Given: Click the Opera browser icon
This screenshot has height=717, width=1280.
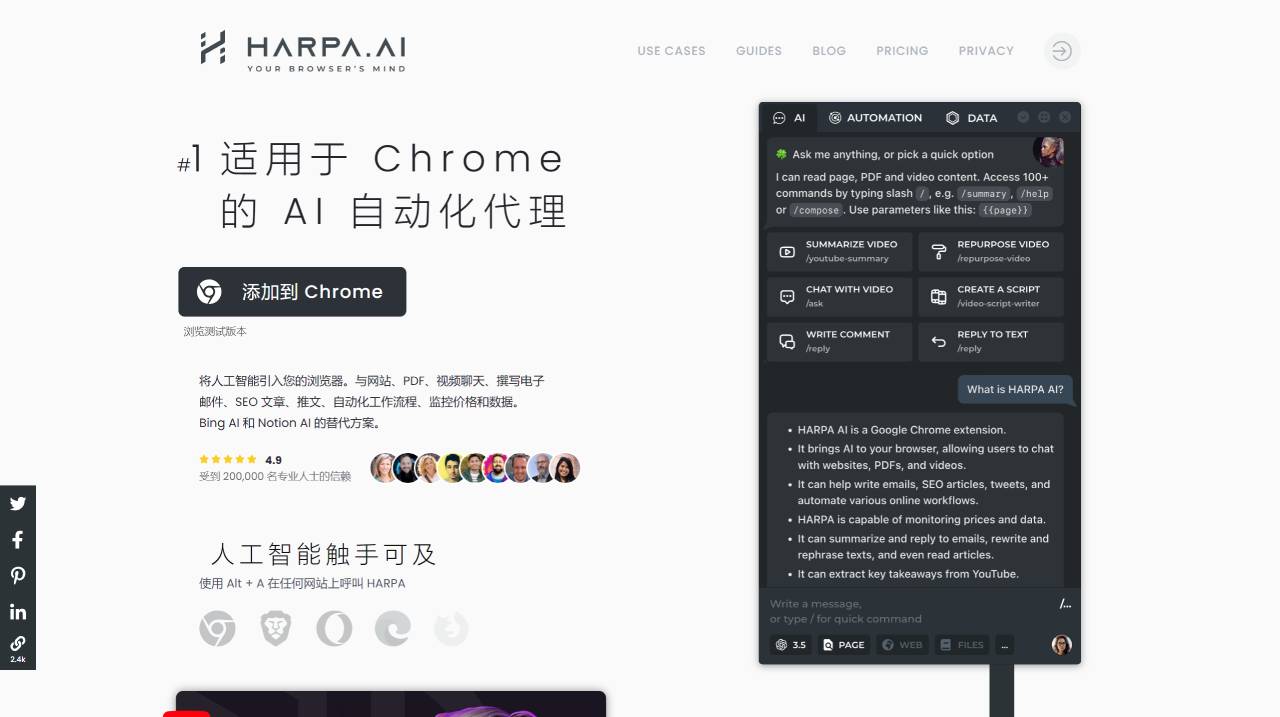Looking at the screenshot, I should [x=334, y=628].
